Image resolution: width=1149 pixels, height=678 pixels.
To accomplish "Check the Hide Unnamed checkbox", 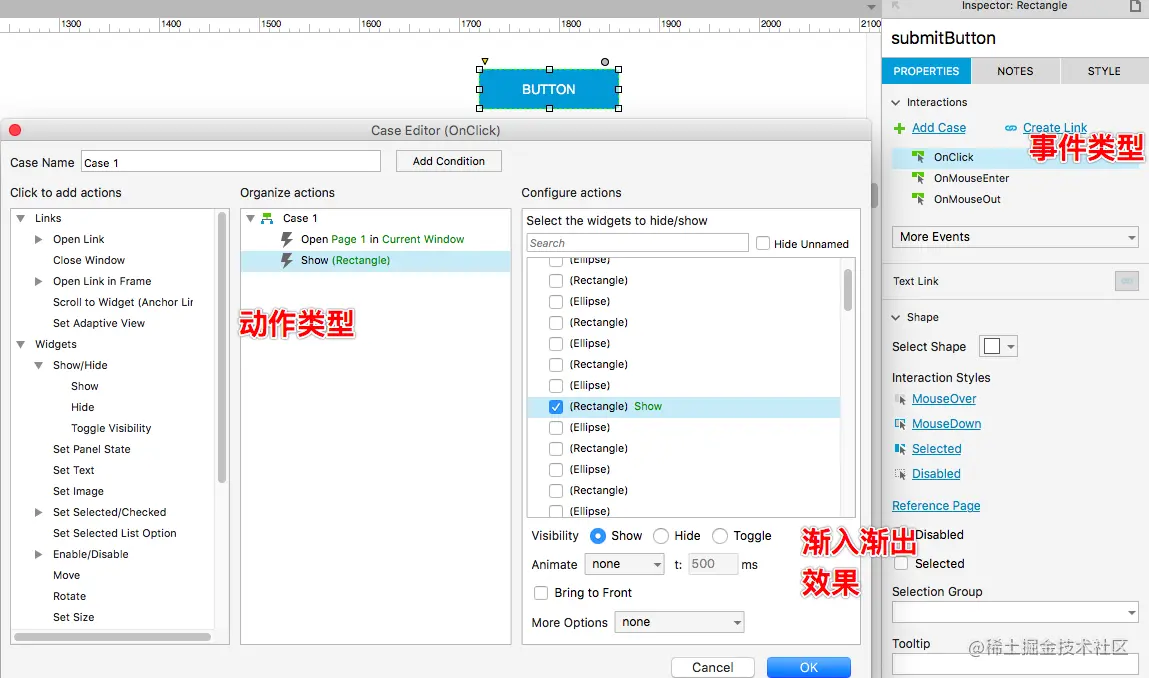I will point(763,243).
